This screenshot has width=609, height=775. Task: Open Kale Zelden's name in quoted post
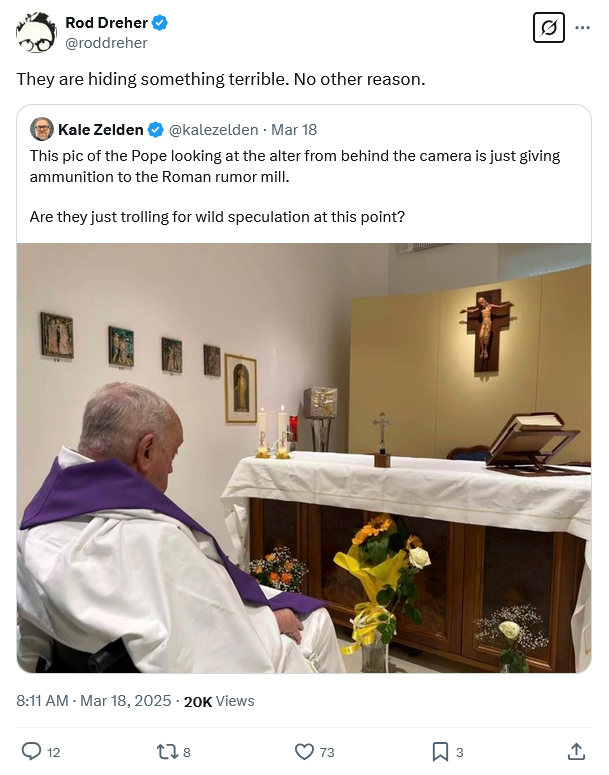click(x=101, y=129)
